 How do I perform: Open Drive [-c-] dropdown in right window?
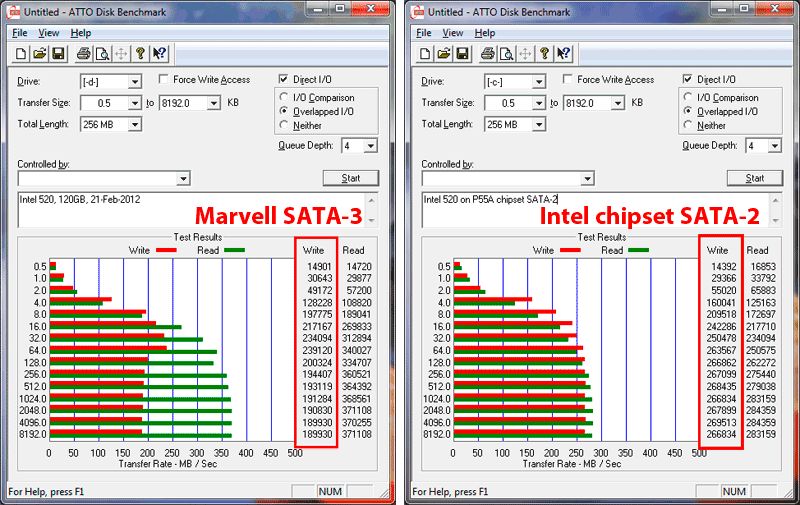tap(539, 82)
